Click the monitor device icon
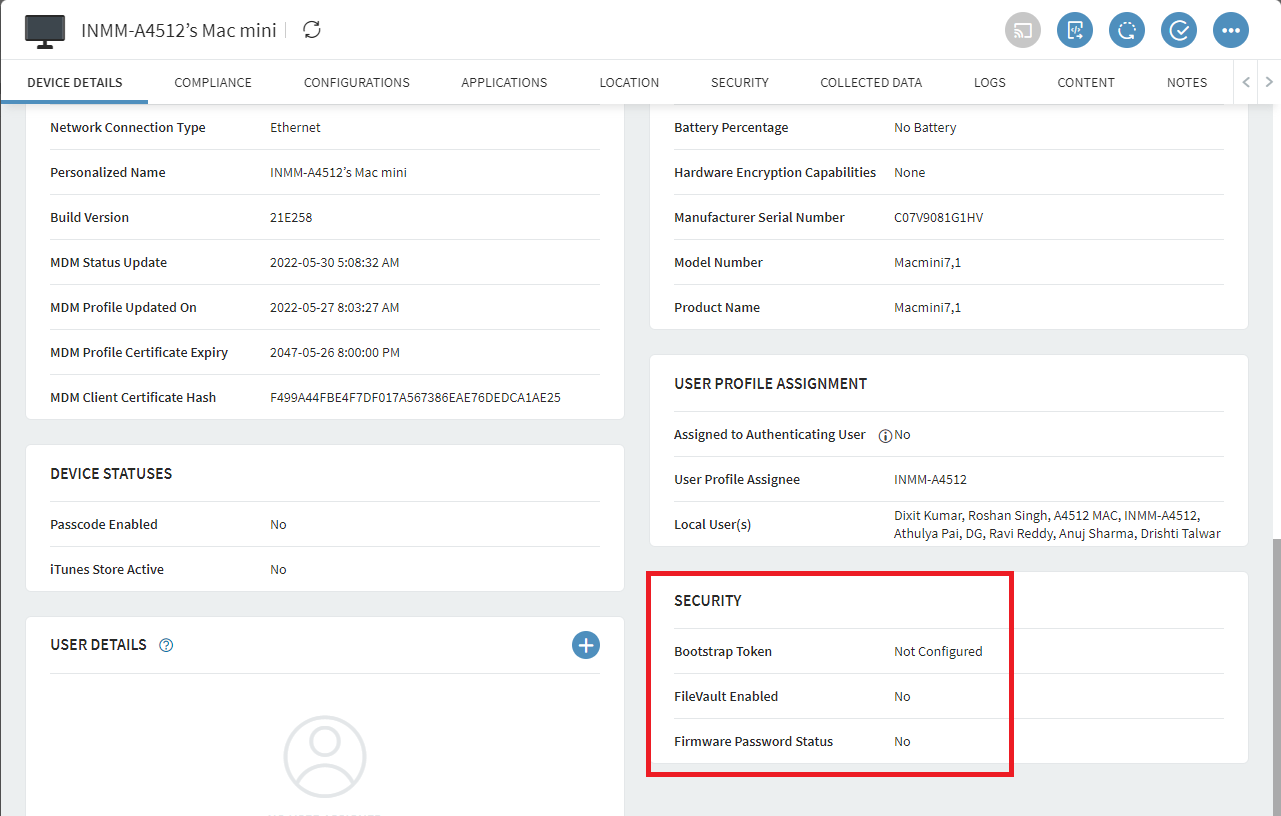Screen dimensions: 1281x816 [45, 31]
